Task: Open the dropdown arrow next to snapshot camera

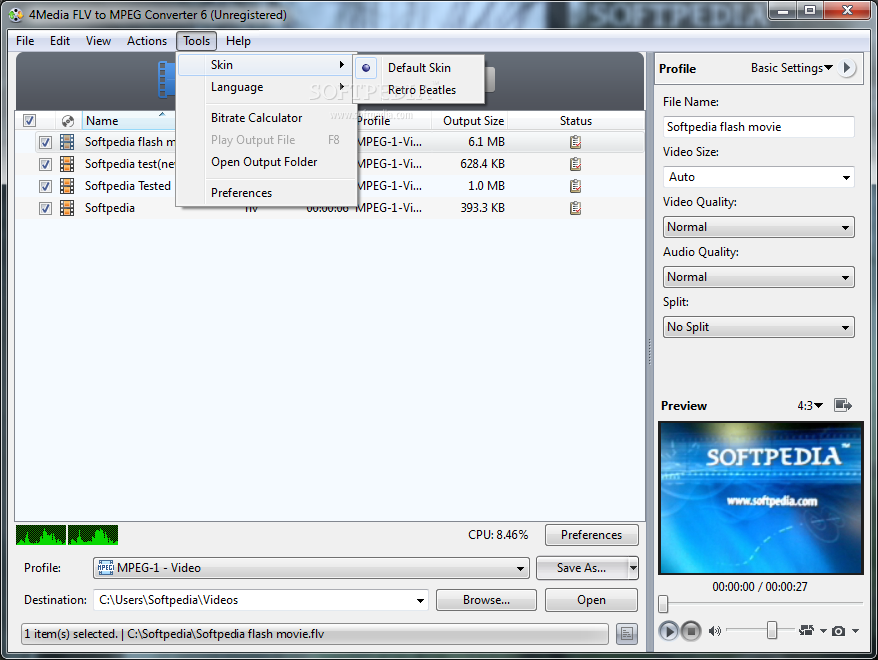Action: [855, 631]
